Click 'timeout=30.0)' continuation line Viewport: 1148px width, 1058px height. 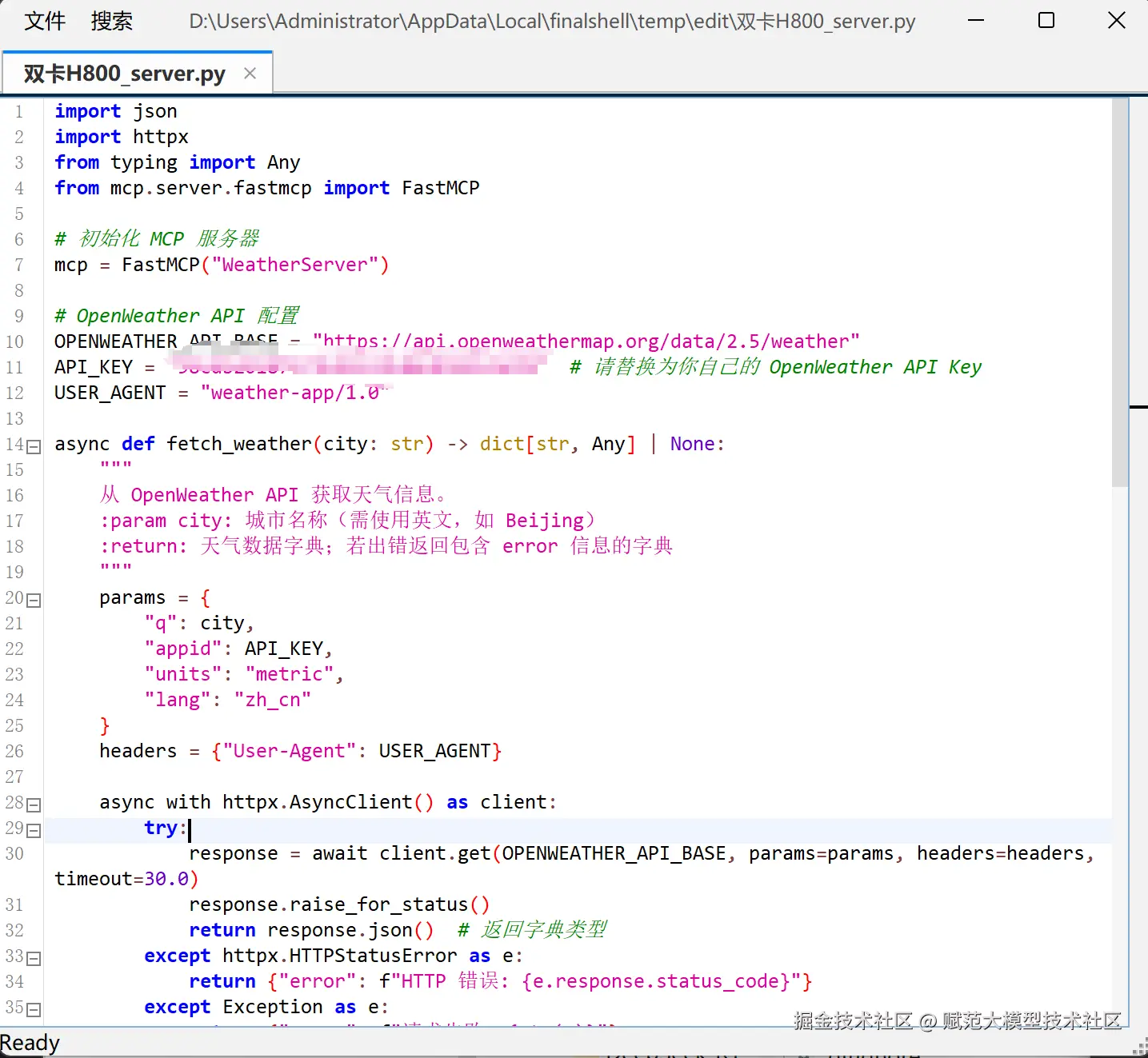pyautogui.click(x=126, y=879)
